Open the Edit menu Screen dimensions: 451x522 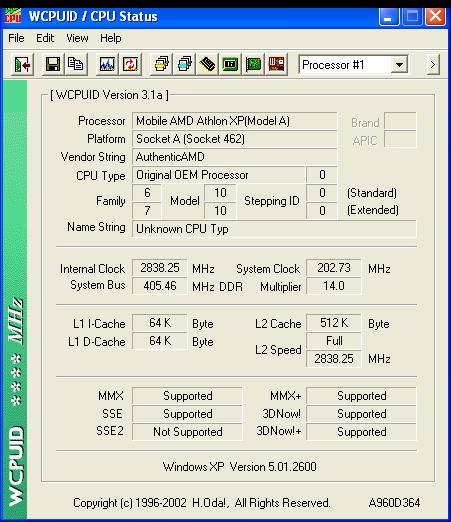click(x=45, y=38)
